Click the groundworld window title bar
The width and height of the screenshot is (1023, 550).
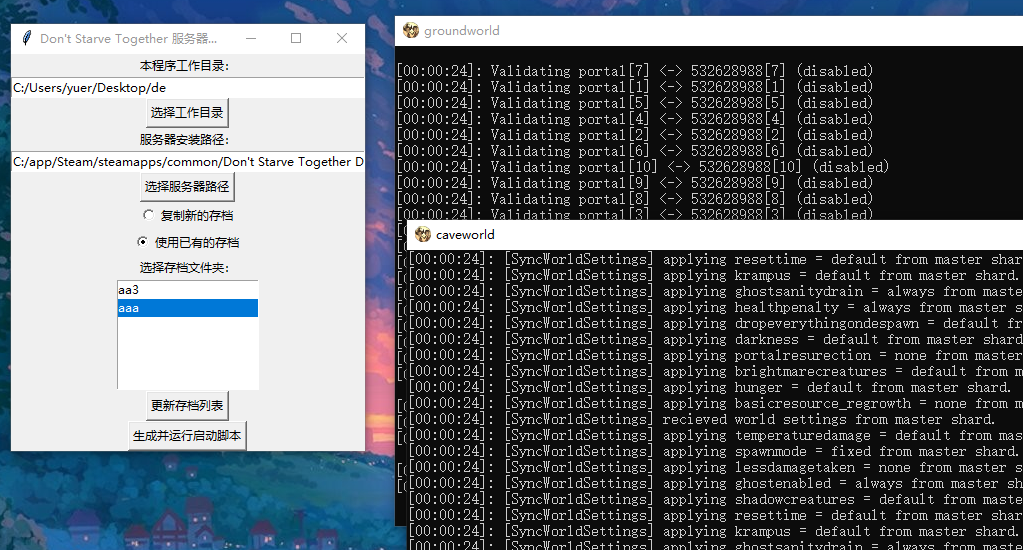tap(709, 31)
